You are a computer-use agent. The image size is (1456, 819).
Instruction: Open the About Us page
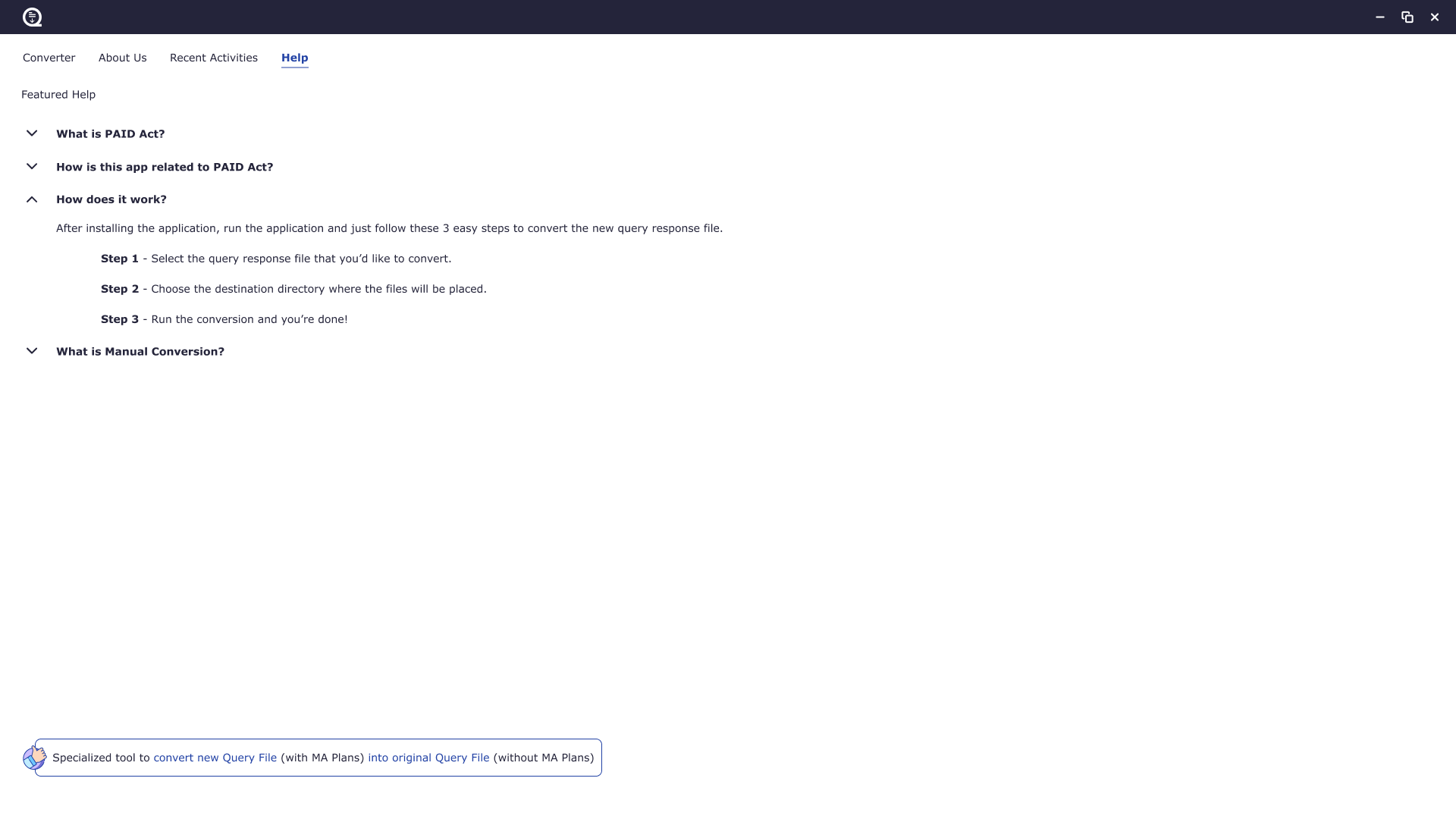pyautogui.click(x=122, y=58)
